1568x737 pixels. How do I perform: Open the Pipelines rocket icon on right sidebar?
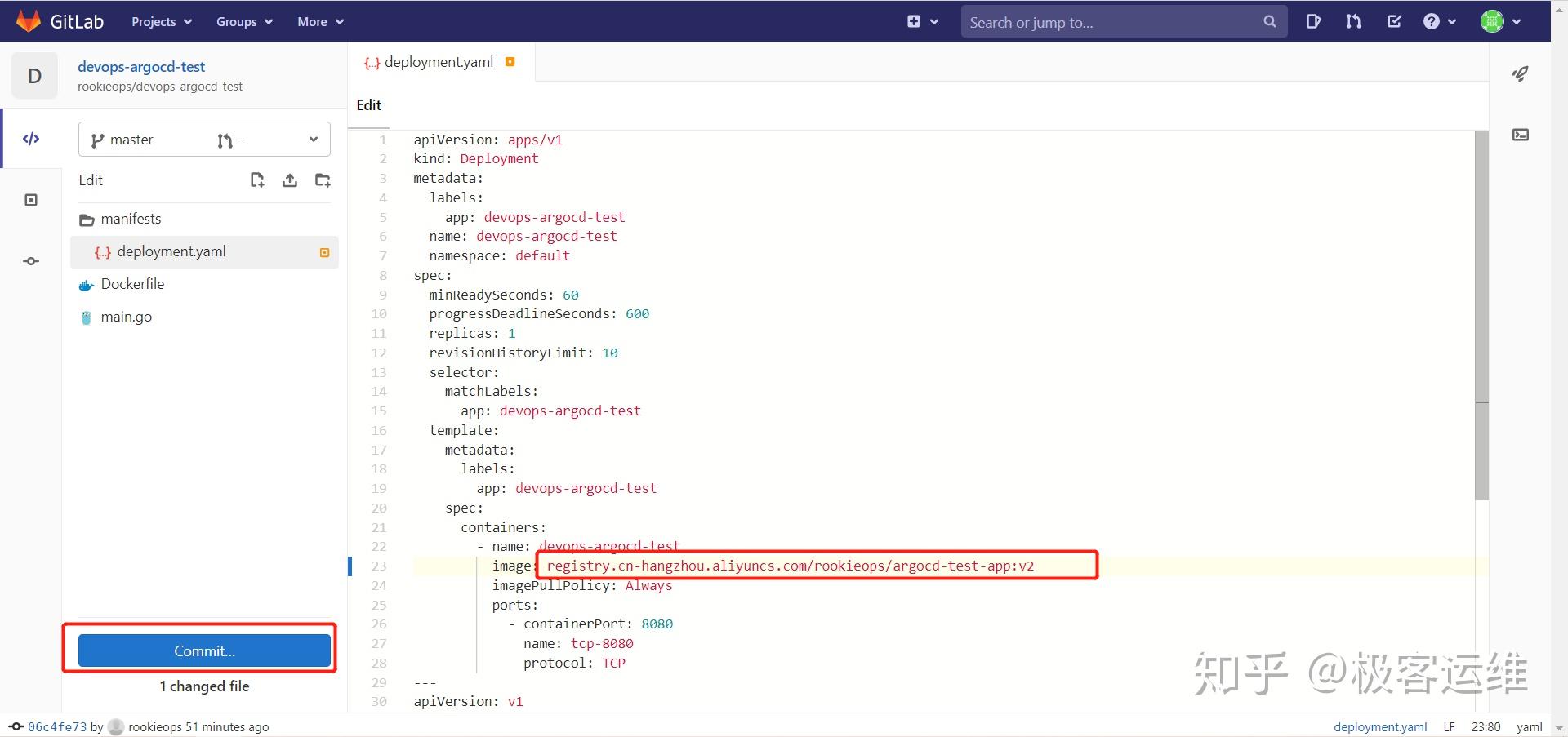click(1520, 73)
